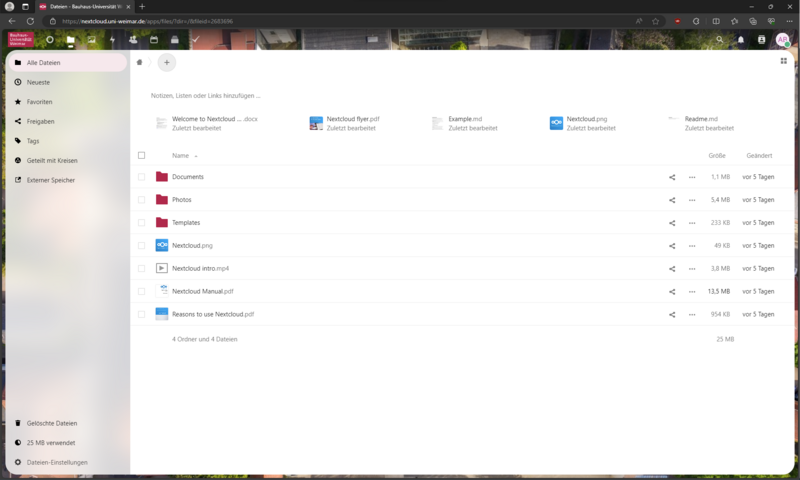Open the notifications bell icon
Screen dimensions: 800x480
(740, 39)
